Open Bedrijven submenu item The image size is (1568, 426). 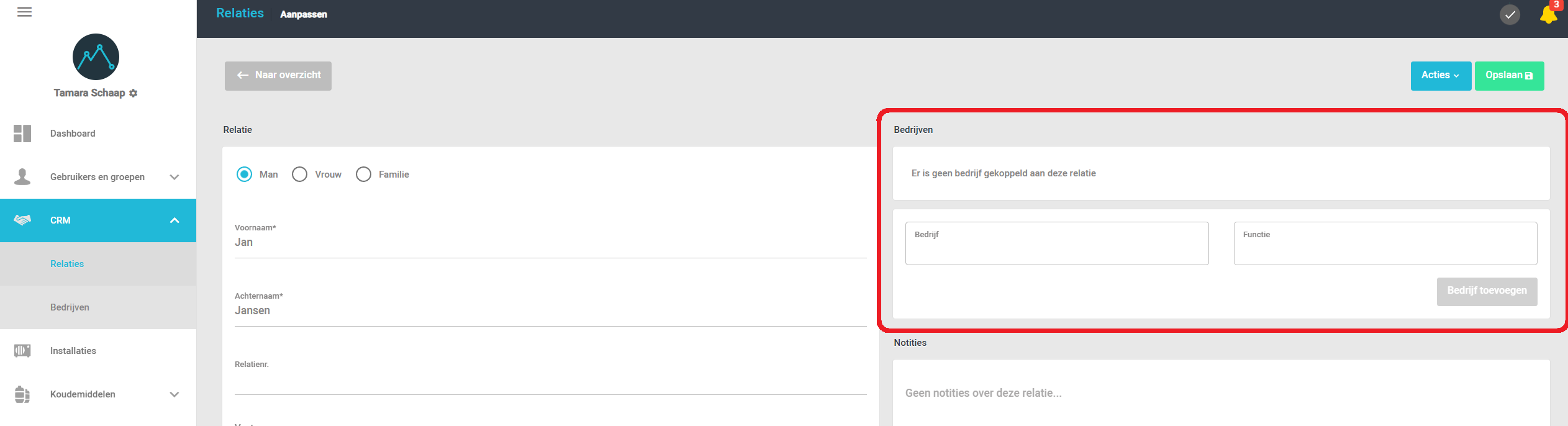coord(98,307)
